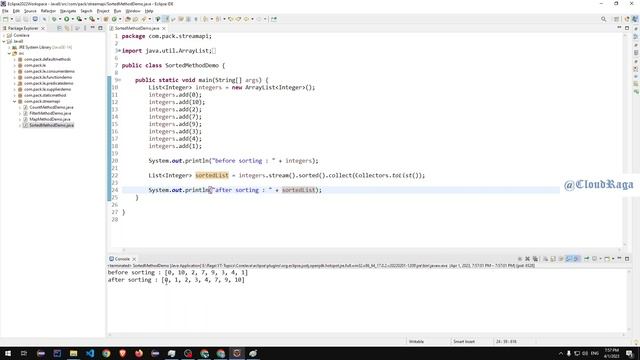
Task: Select CountMethodDemo.java in tree
Action: [x=51, y=107]
